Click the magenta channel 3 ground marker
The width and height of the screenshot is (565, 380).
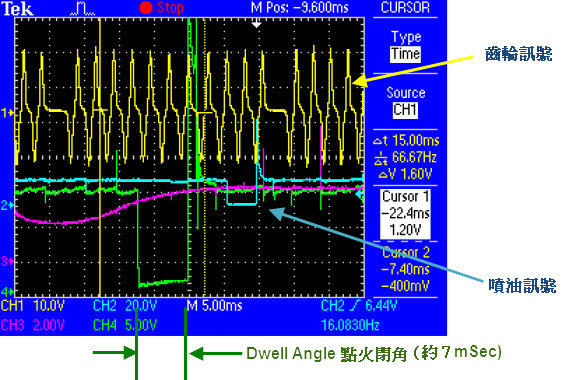click(x=8, y=261)
